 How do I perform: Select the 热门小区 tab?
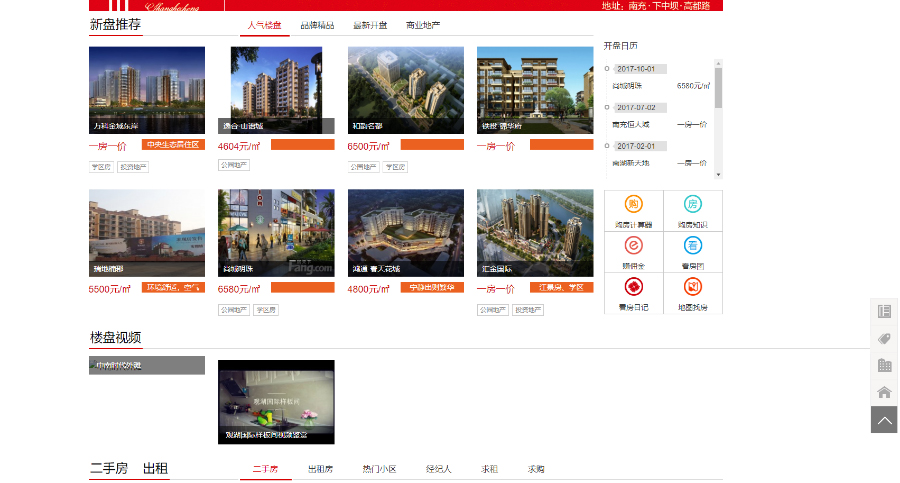point(379,469)
